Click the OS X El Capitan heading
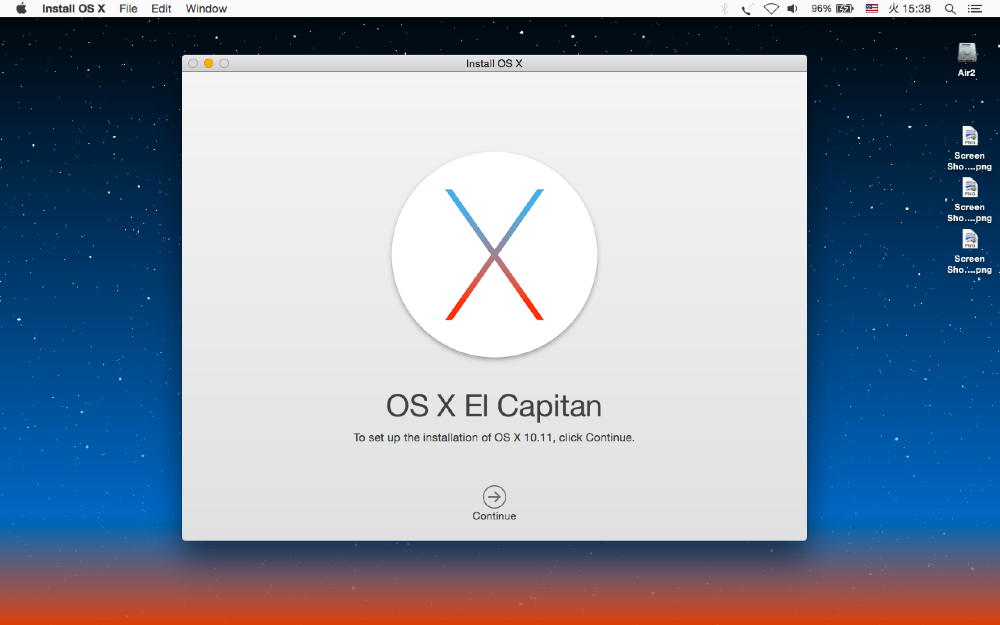This screenshot has height=625, width=1000. pyautogui.click(x=494, y=406)
